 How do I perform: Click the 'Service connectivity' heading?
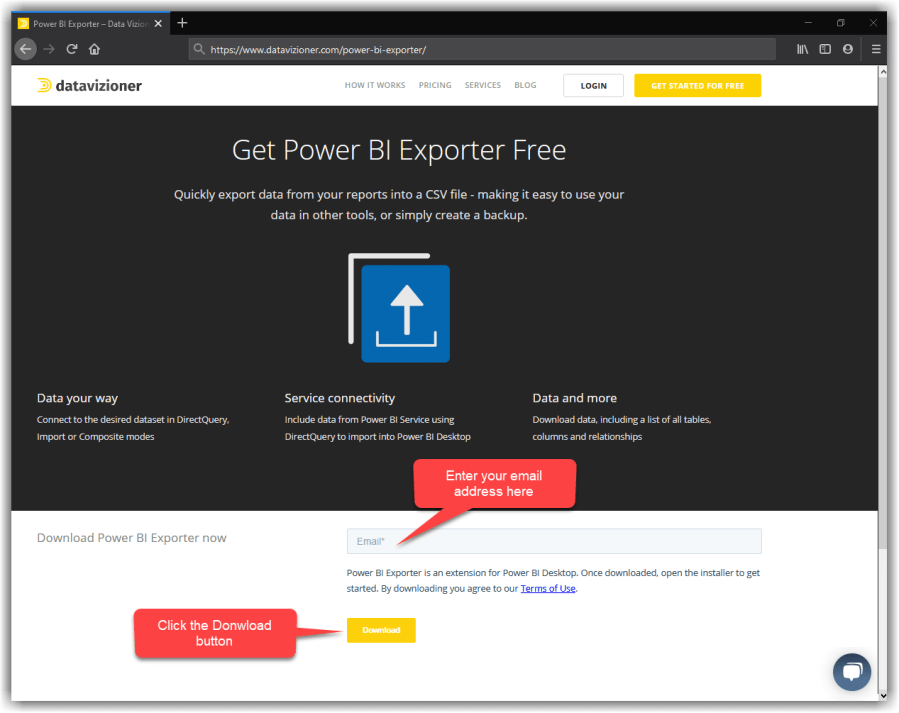click(339, 398)
